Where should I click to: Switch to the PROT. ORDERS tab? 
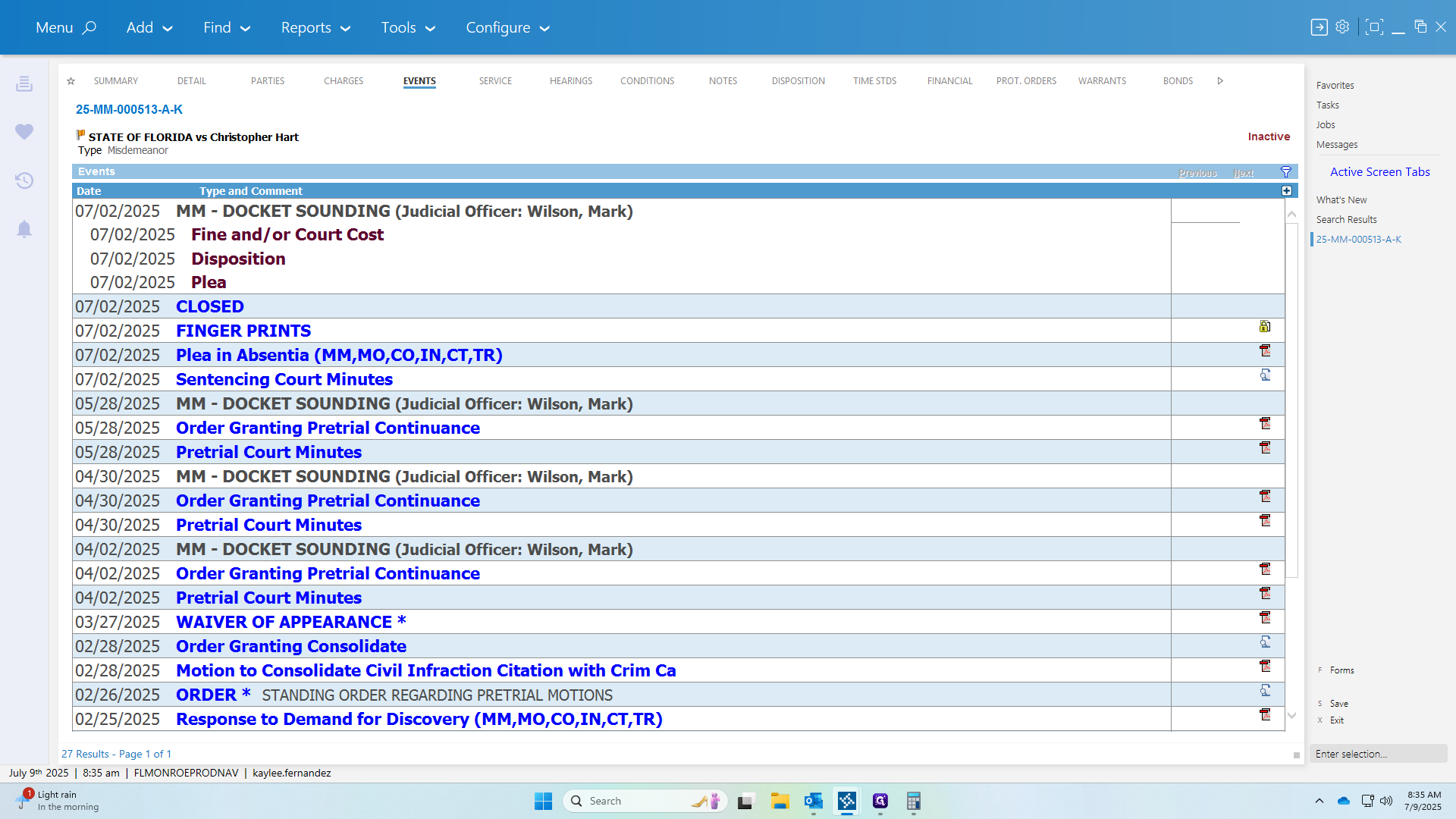point(1026,81)
